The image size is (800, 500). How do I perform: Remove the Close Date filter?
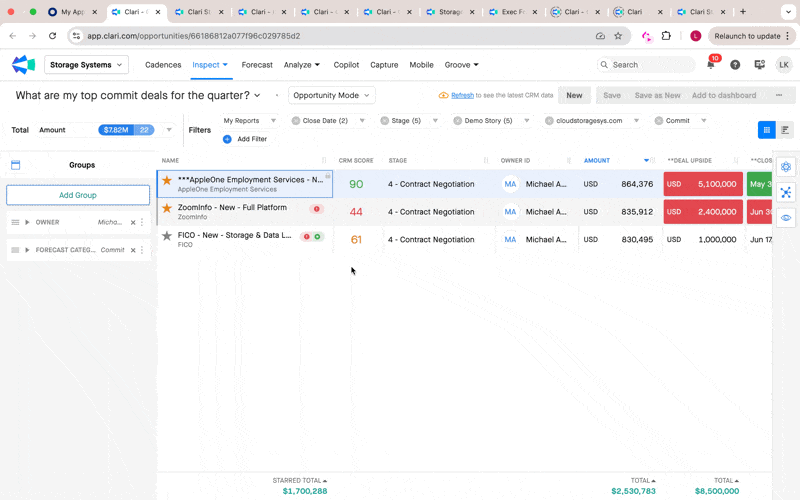pos(295,121)
